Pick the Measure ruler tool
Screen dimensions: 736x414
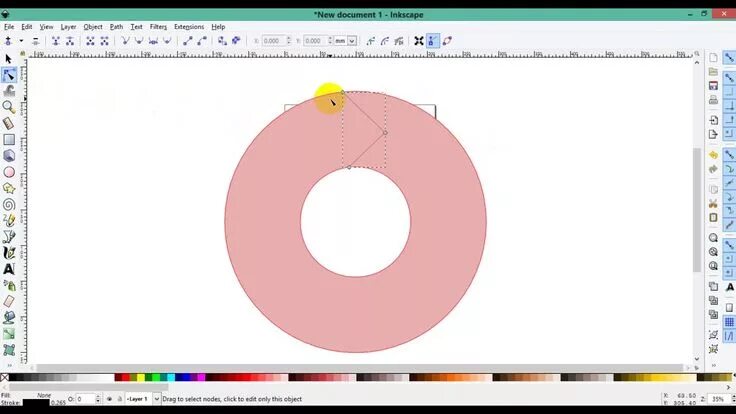point(8,123)
